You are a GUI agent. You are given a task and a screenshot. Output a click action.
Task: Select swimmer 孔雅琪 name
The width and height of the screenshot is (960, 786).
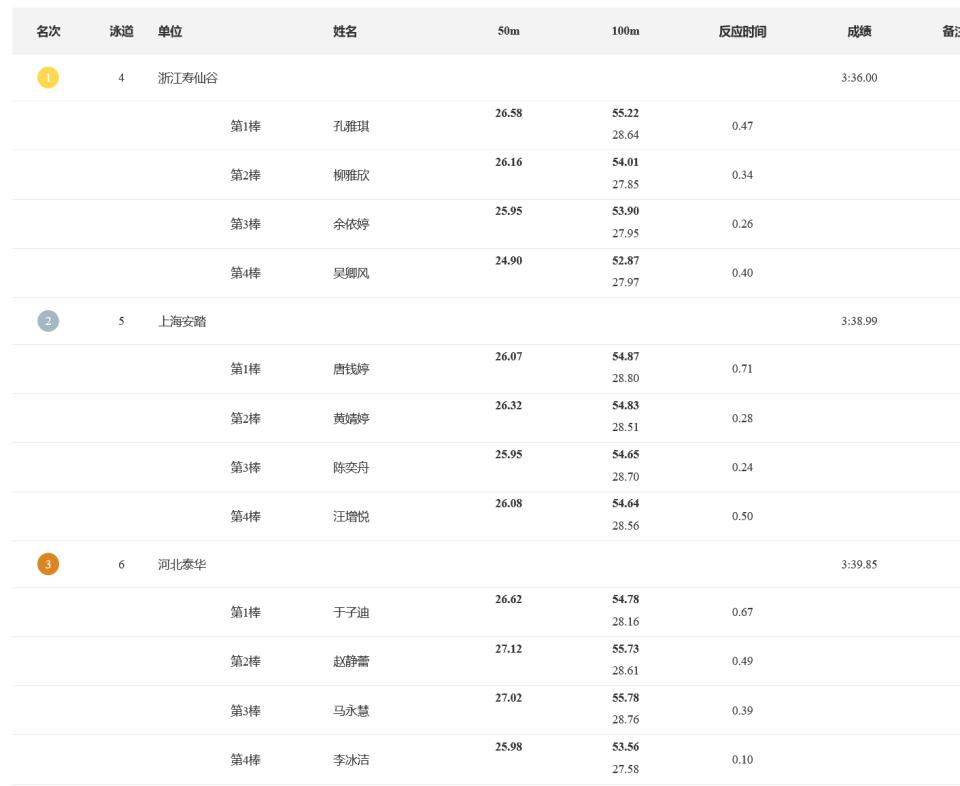351,126
